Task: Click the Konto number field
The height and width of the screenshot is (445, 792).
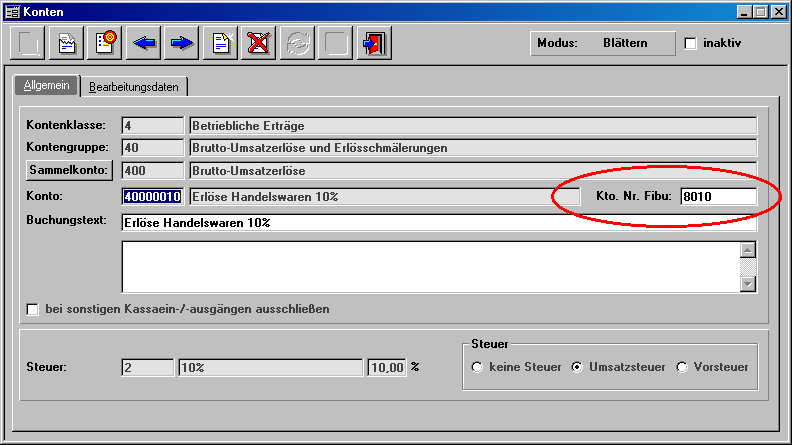Action: pos(152,196)
